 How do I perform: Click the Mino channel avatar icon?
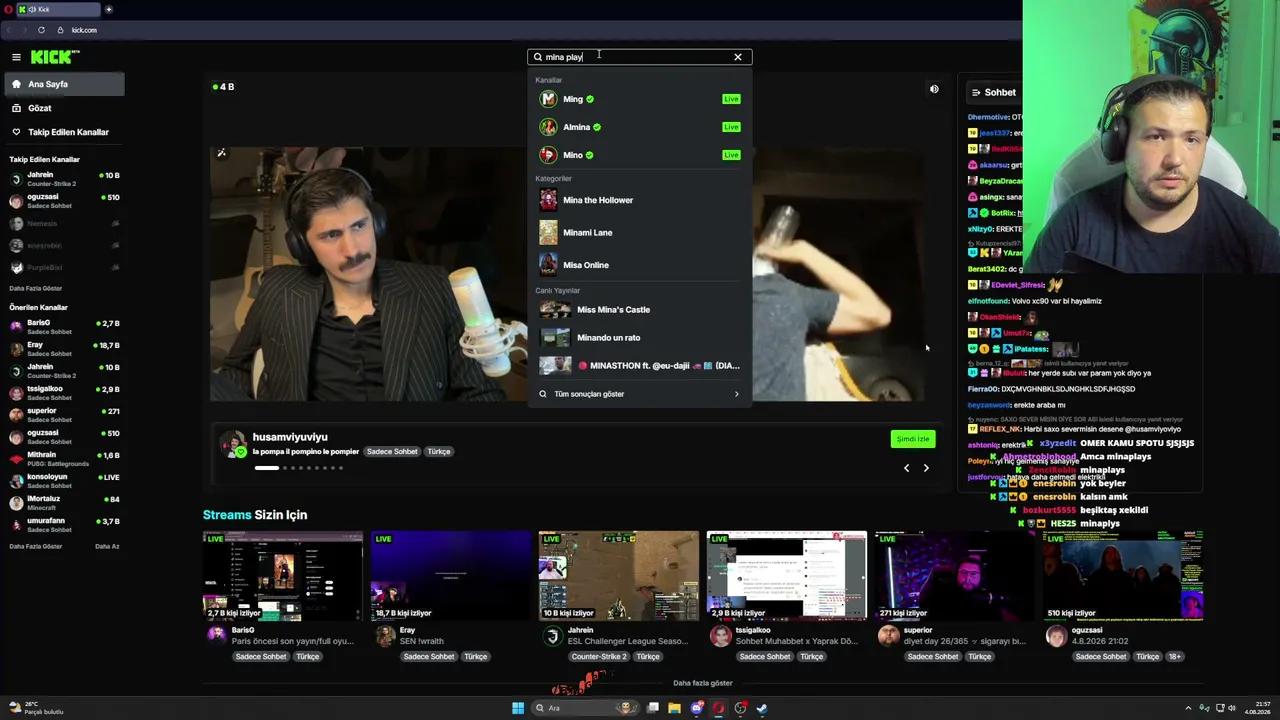tap(548, 155)
